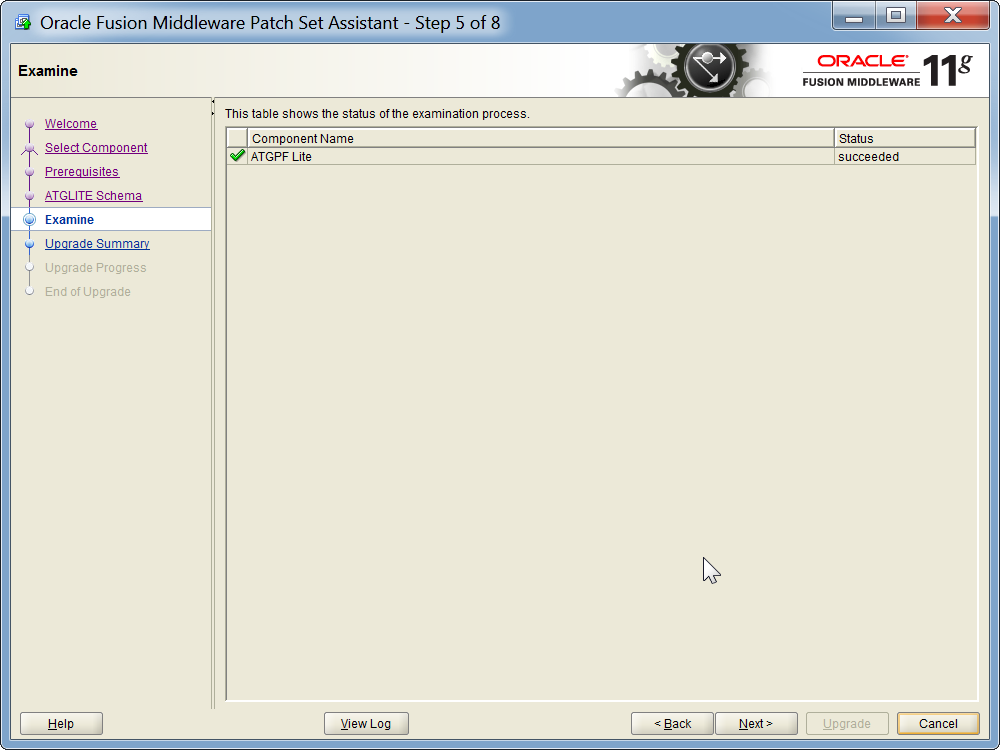Close the Patch Set Assistant window
1000x750 pixels.
(953, 16)
